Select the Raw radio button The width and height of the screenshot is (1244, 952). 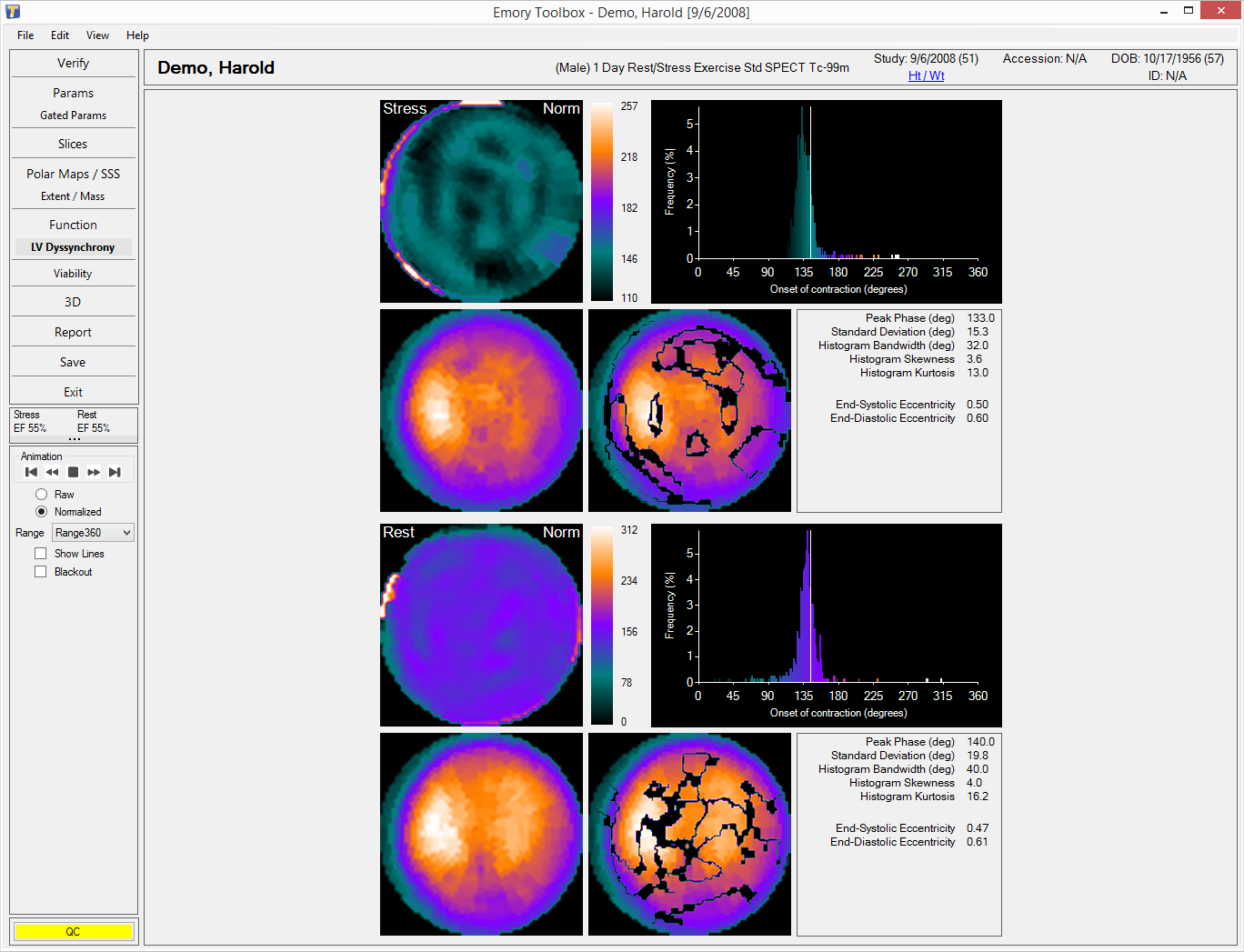pos(41,495)
